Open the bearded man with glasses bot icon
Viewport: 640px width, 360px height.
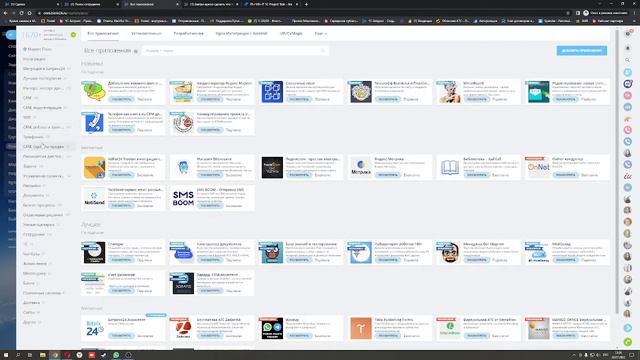[450, 253]
